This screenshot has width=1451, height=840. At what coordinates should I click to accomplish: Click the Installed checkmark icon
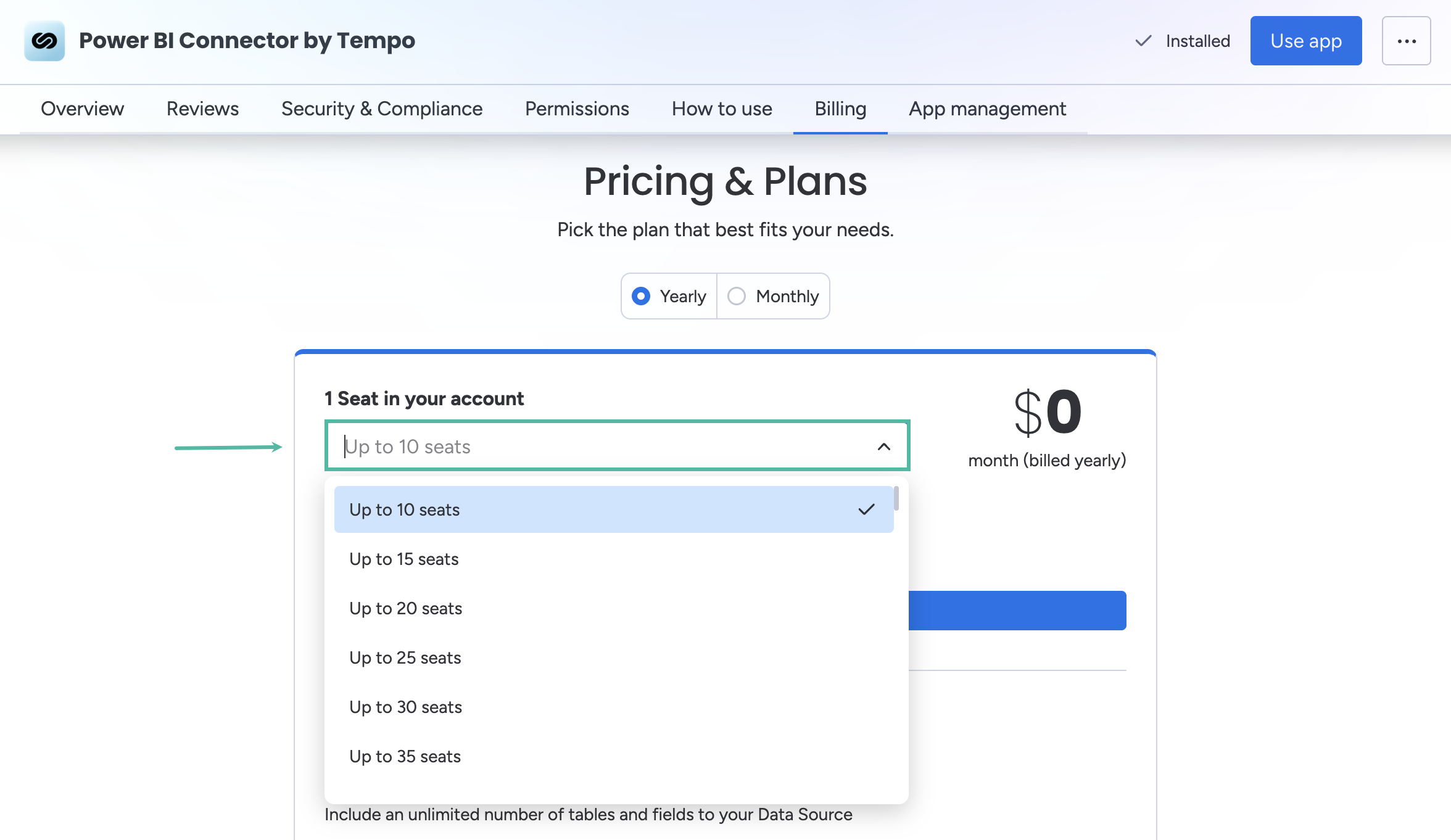click(x=1143, y=41)
